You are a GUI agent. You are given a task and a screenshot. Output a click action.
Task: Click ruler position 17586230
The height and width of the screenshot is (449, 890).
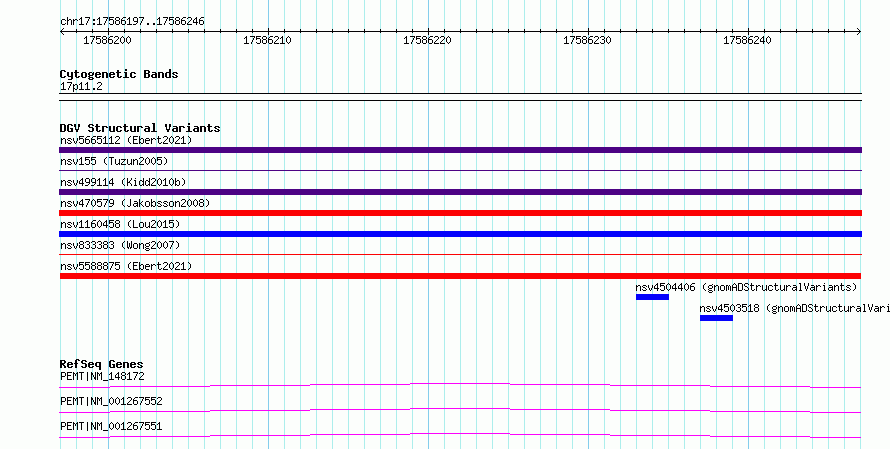[x=587, y=40]
